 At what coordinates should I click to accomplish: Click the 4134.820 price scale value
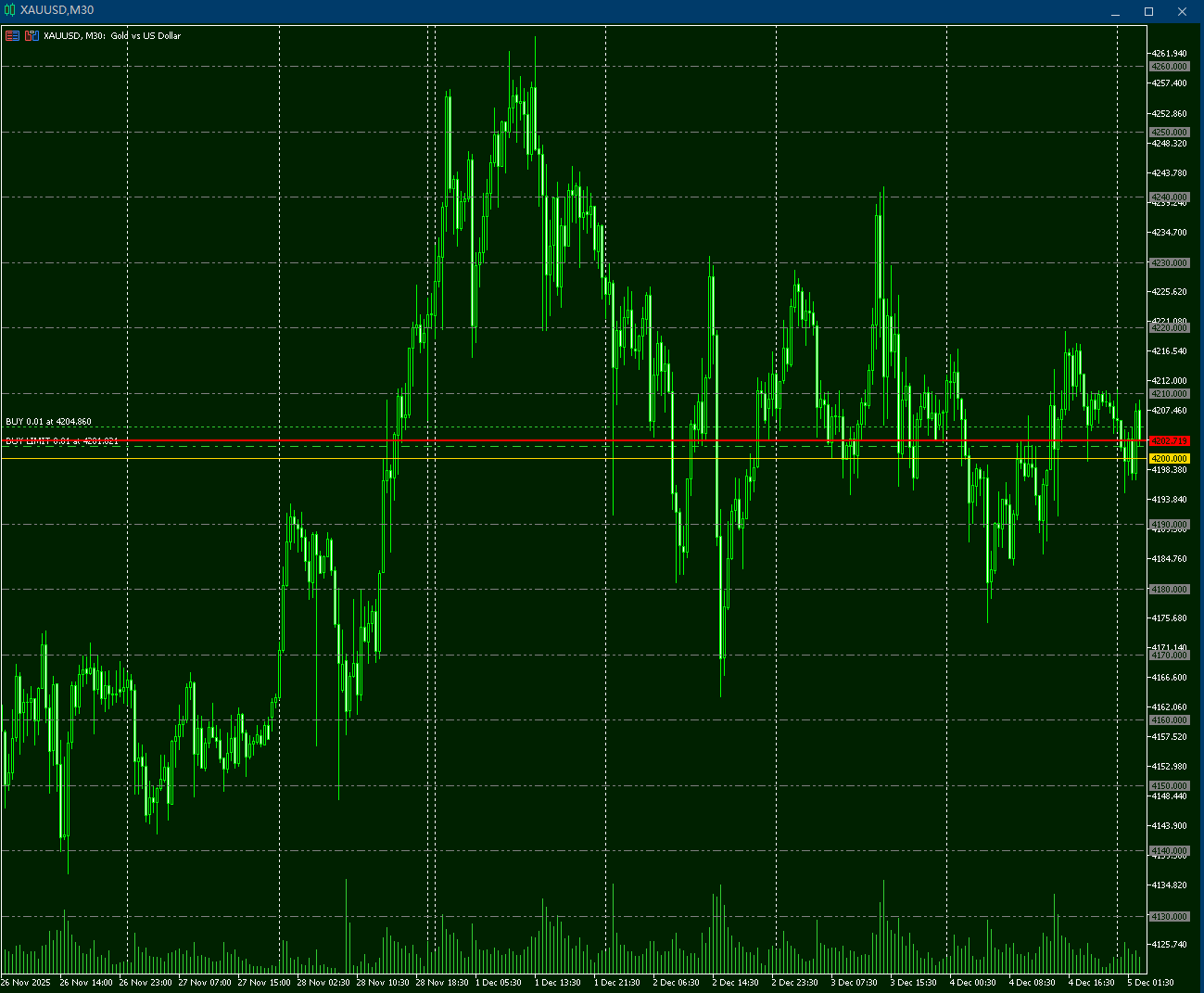(1169, 885)
